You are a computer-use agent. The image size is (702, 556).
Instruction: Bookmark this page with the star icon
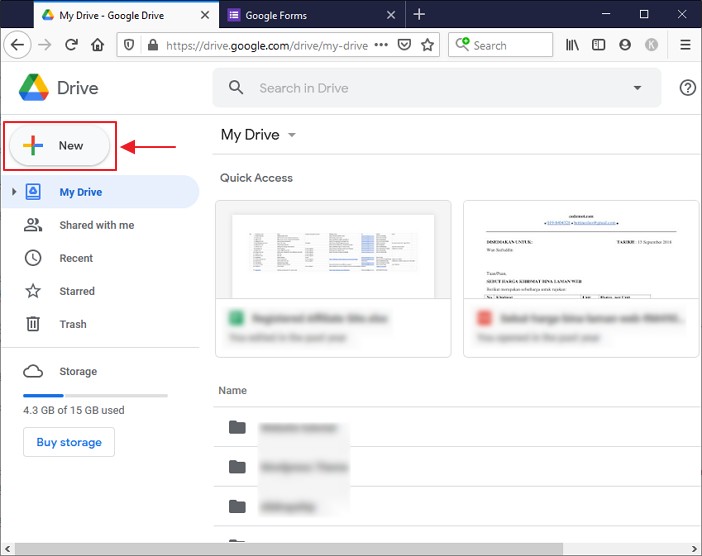[x=428, y=45]
